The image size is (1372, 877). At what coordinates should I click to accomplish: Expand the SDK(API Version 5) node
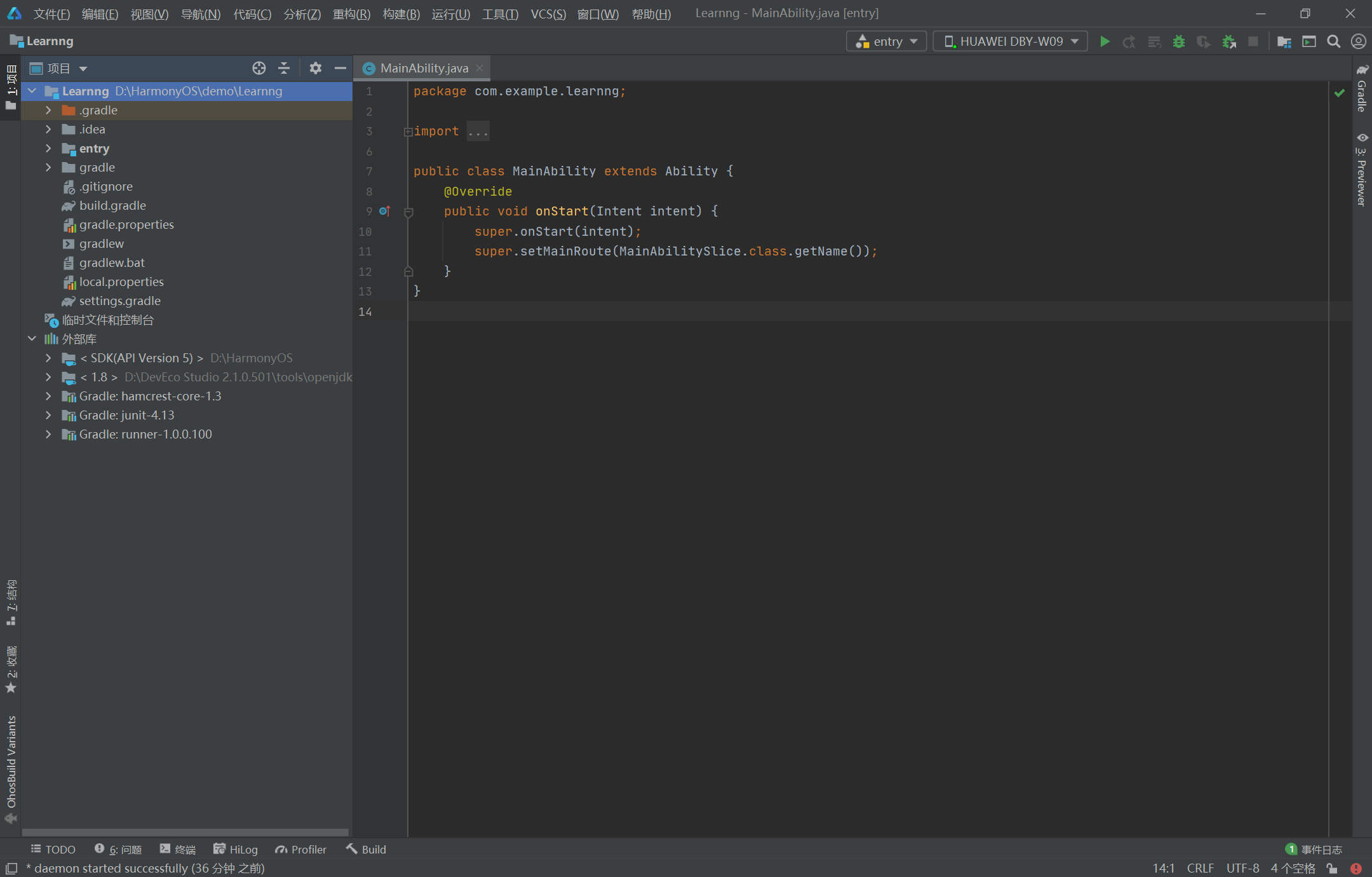click(48, 358)
